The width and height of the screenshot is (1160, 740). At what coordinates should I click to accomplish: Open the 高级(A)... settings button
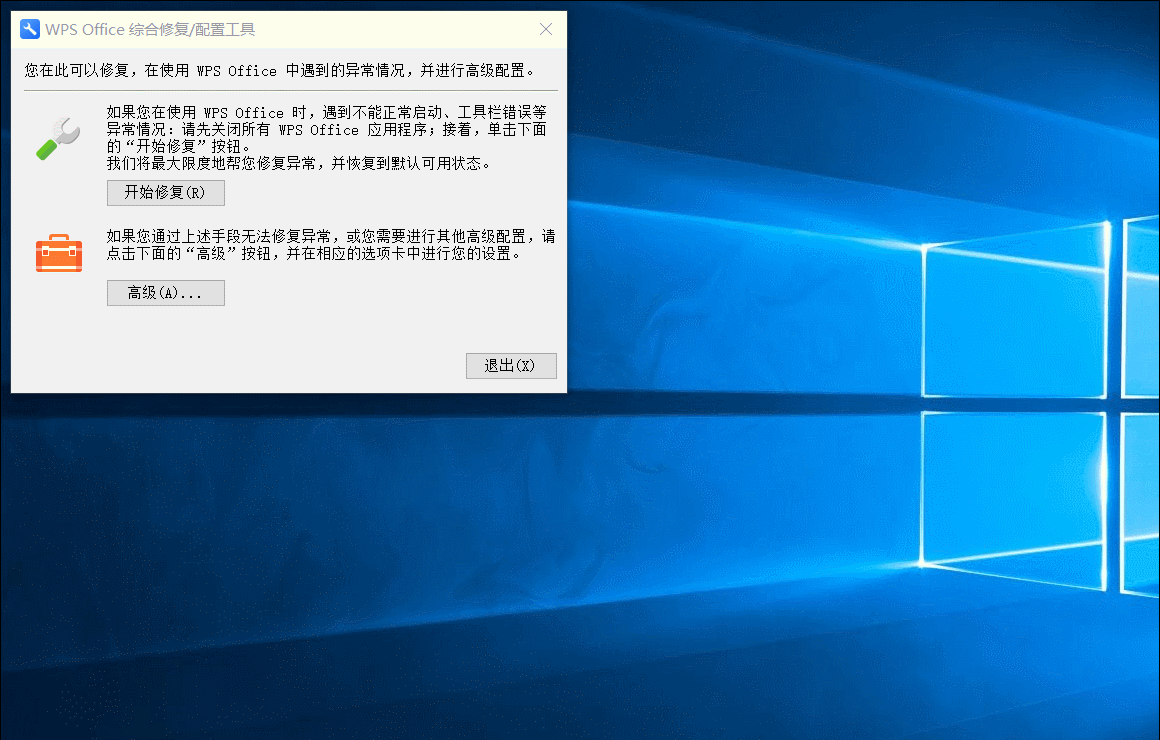coord(166,293)
